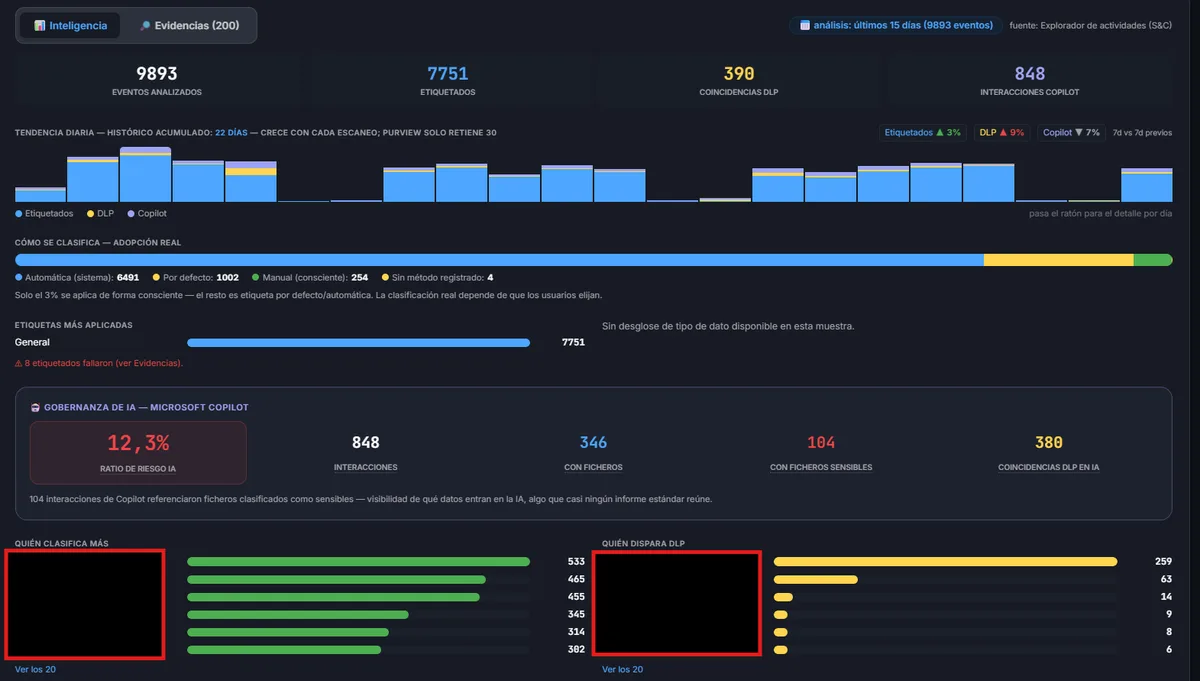The width and height of the screenshot is (1200, 681).
Task: Click the blue Etiquetados legend dot
Action: click(18, 213)
